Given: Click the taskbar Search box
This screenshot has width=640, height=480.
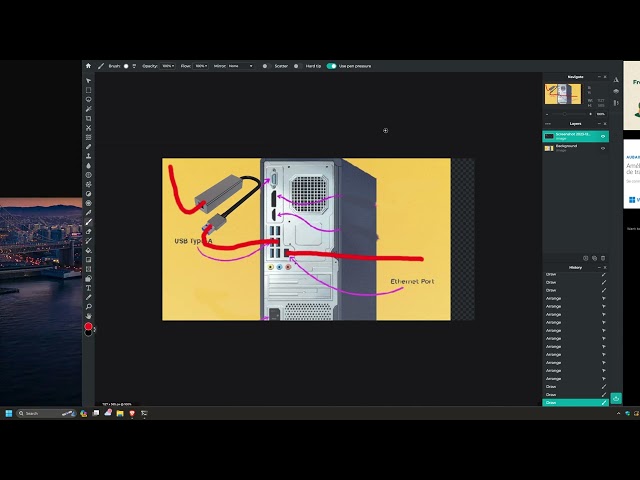Looking at the screenshot, I should 46,413.
